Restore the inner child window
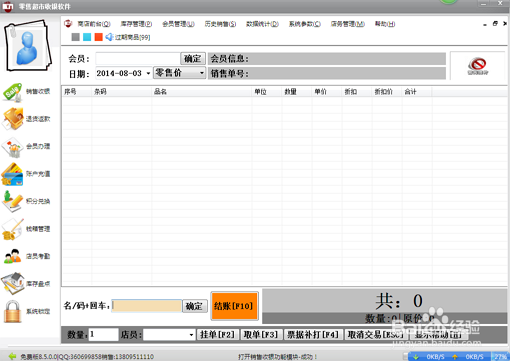Screen dimensions: 510x361 [495, 23]
